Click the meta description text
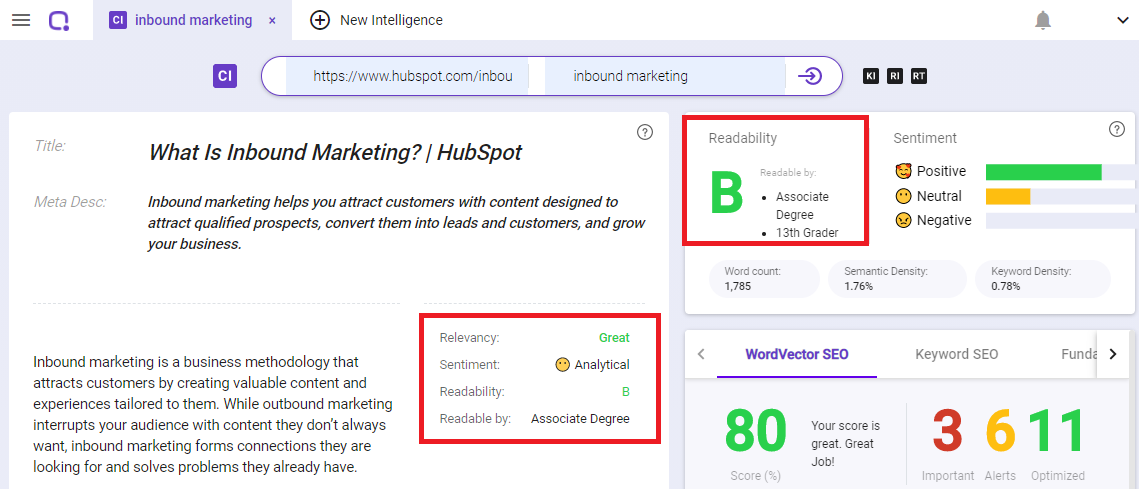Screen dimensions: 1139x489 point(396,223)
